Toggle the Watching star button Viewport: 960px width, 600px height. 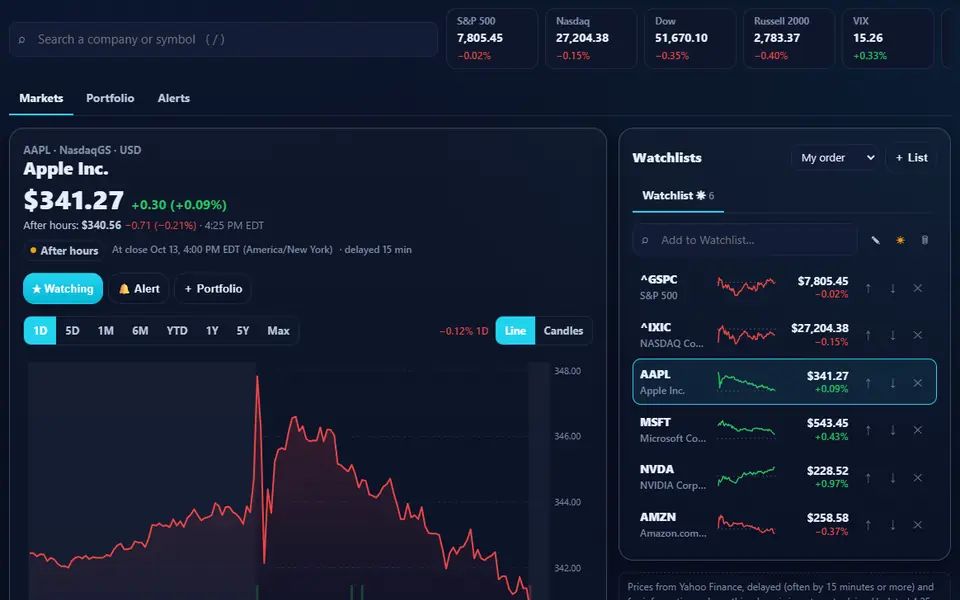[63, 288]
